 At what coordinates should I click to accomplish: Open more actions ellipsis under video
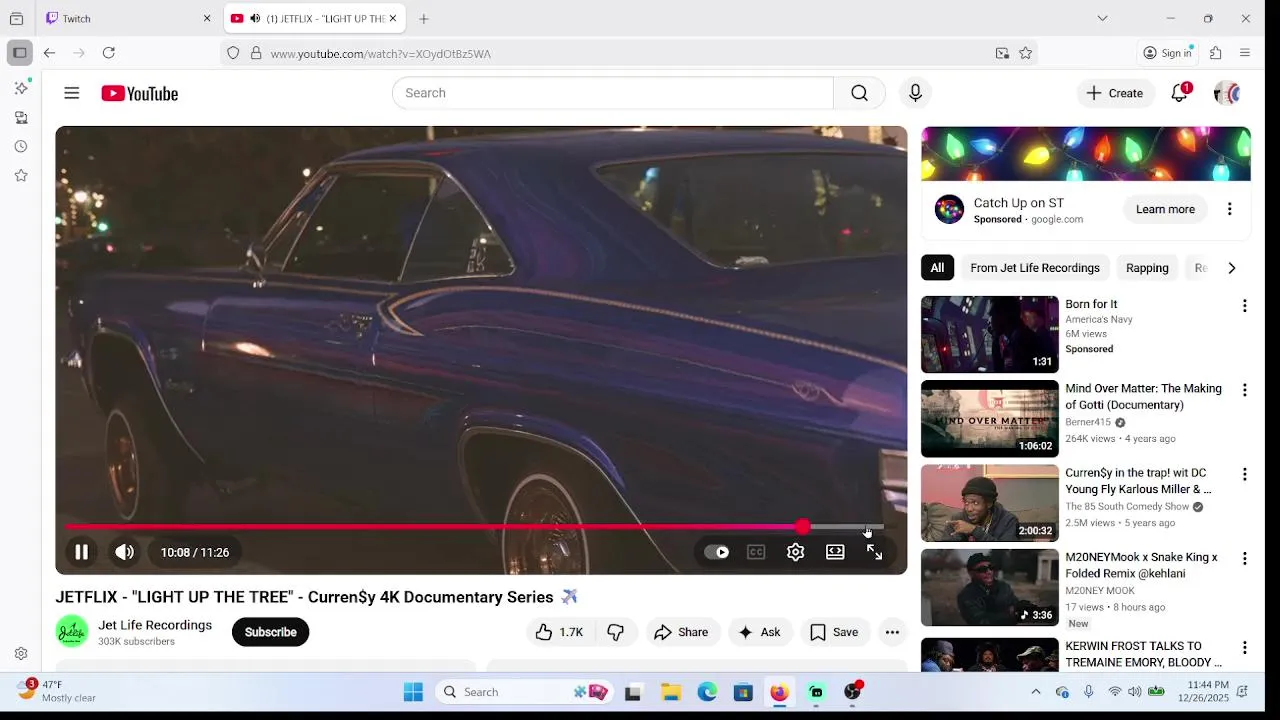892,632
